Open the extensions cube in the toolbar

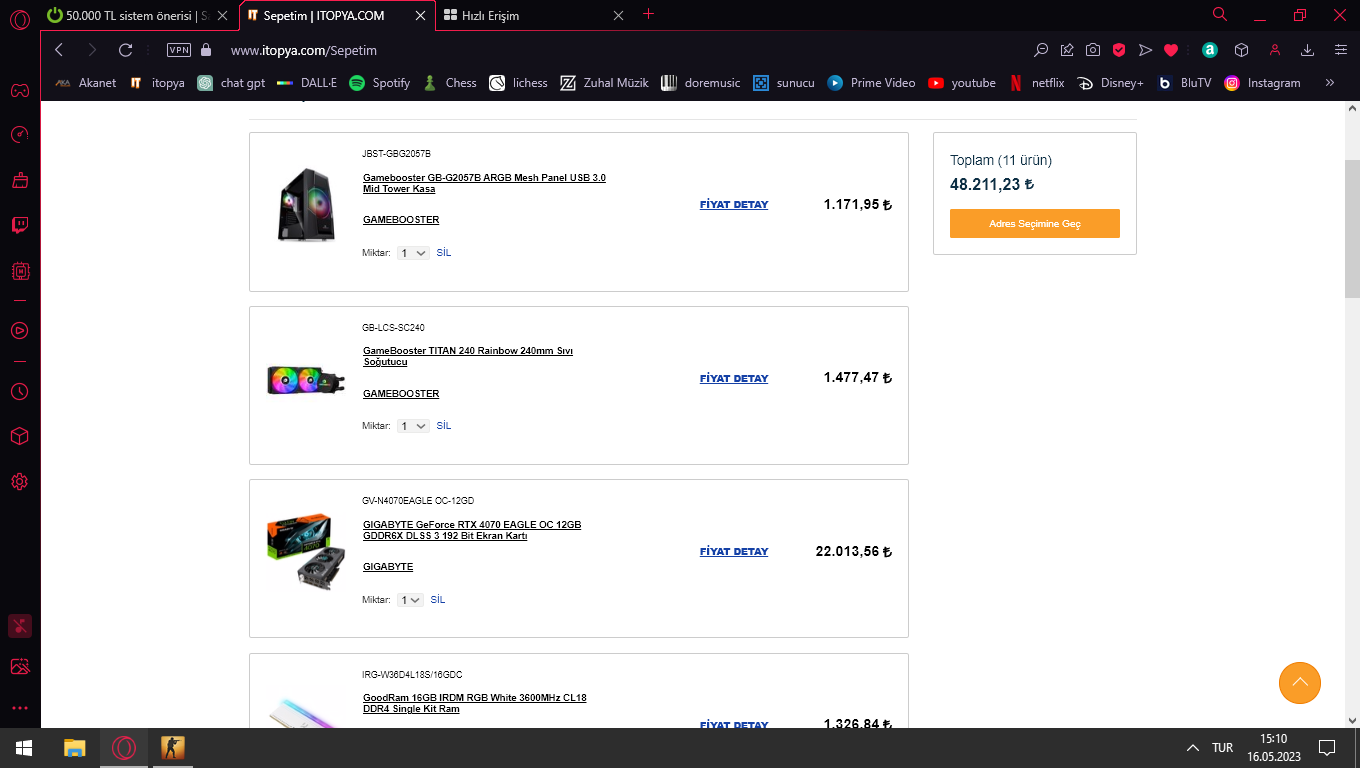click(1241, 50)
